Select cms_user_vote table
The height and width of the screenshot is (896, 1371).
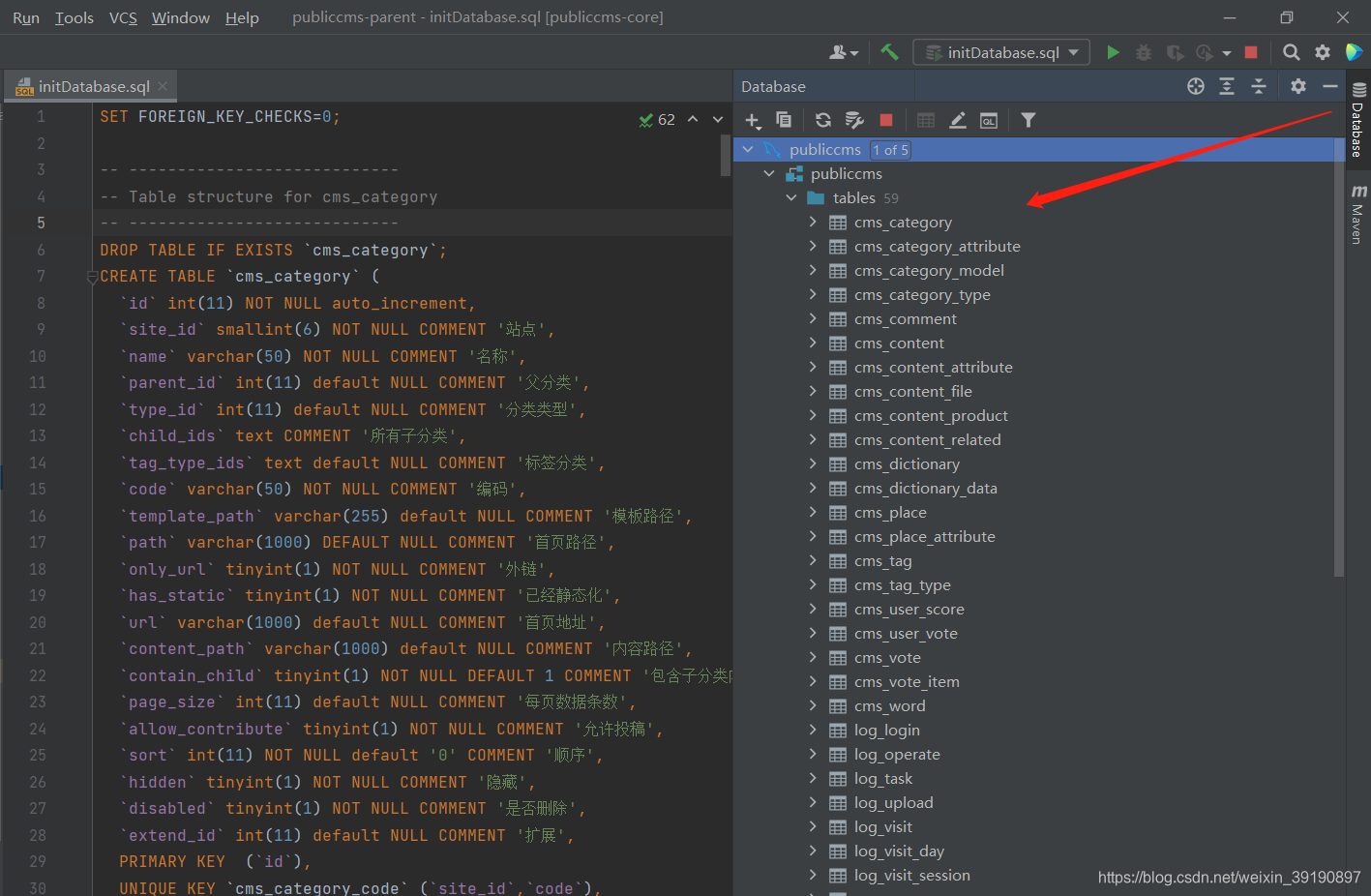pos(906,633)
